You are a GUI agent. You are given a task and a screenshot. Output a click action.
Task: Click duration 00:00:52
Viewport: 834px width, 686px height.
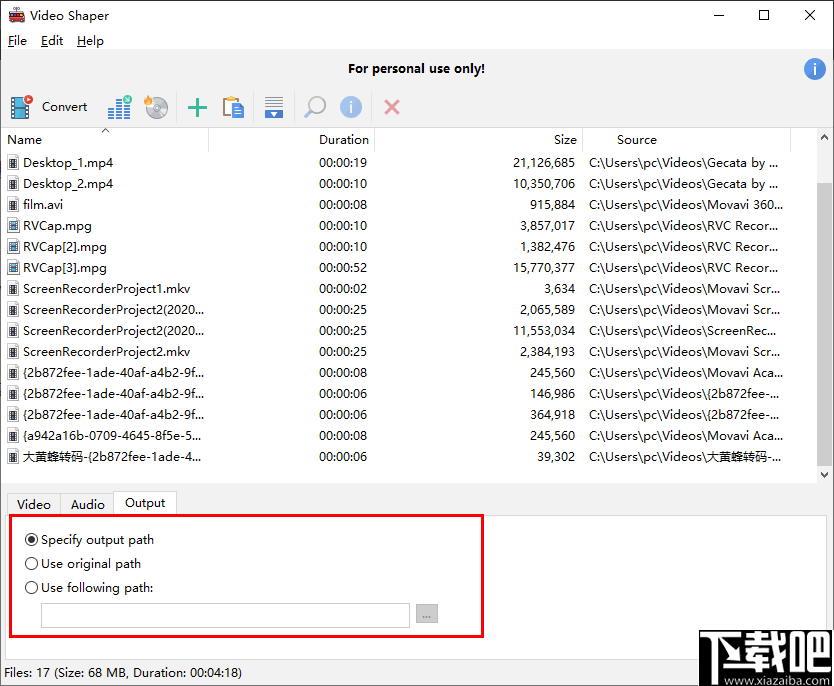[x=343, y=268]
